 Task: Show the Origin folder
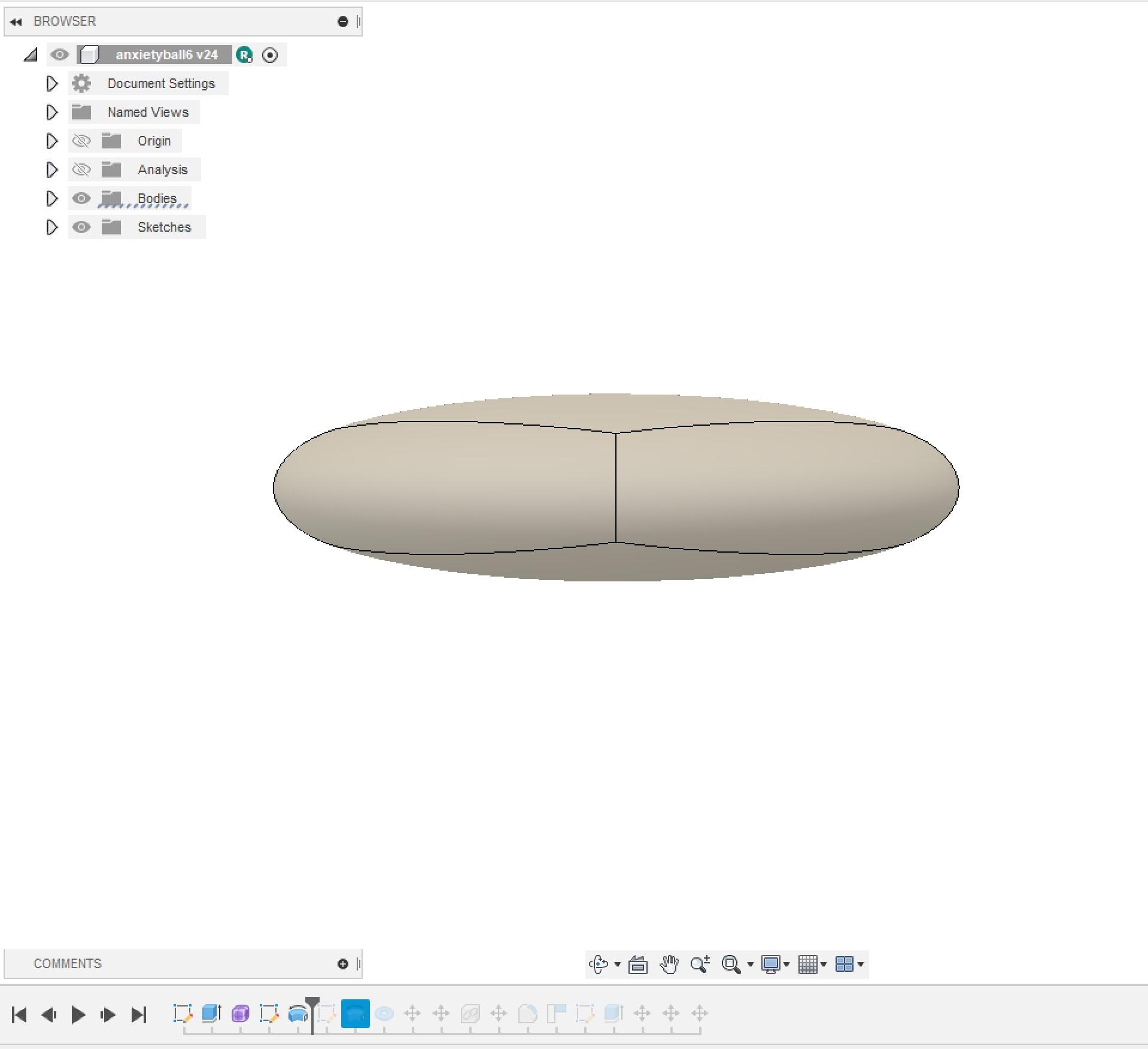click(81, 141)
